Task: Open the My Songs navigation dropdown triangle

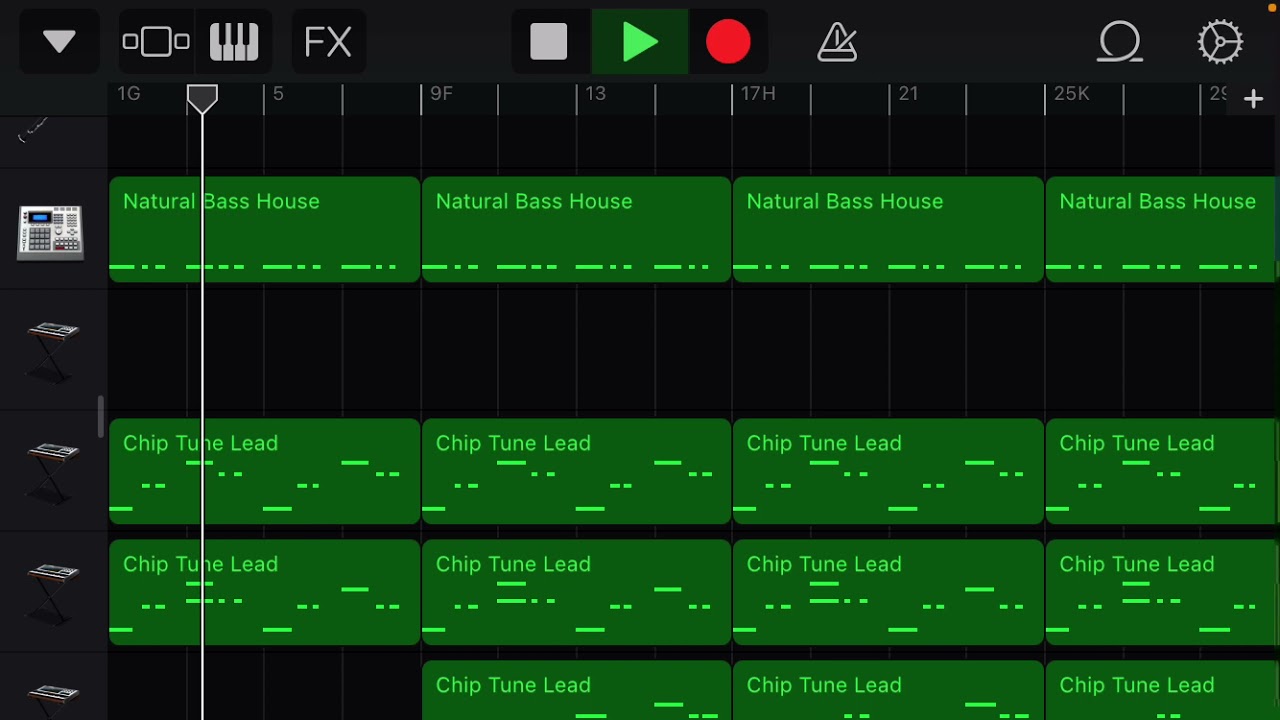Action: (x=59, y=42)
